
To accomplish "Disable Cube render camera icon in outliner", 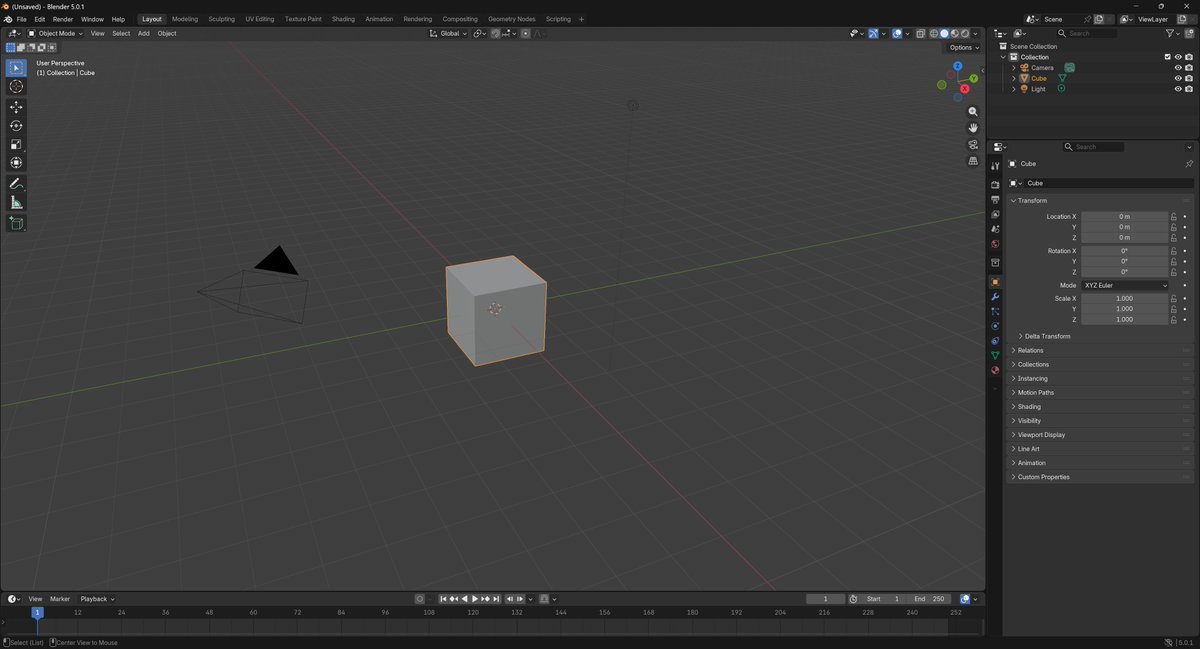I will 1189,78.
